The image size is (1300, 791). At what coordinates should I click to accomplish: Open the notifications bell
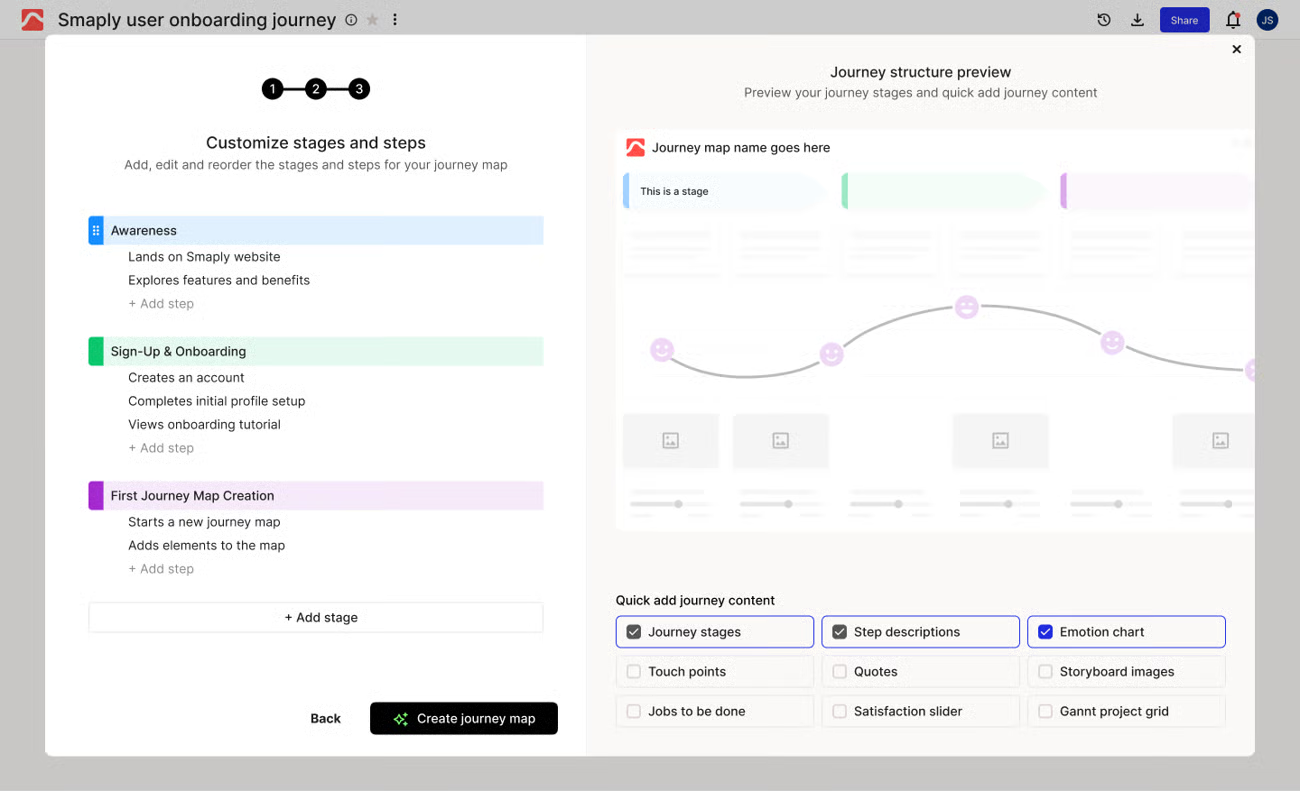tap(1233, 19)
